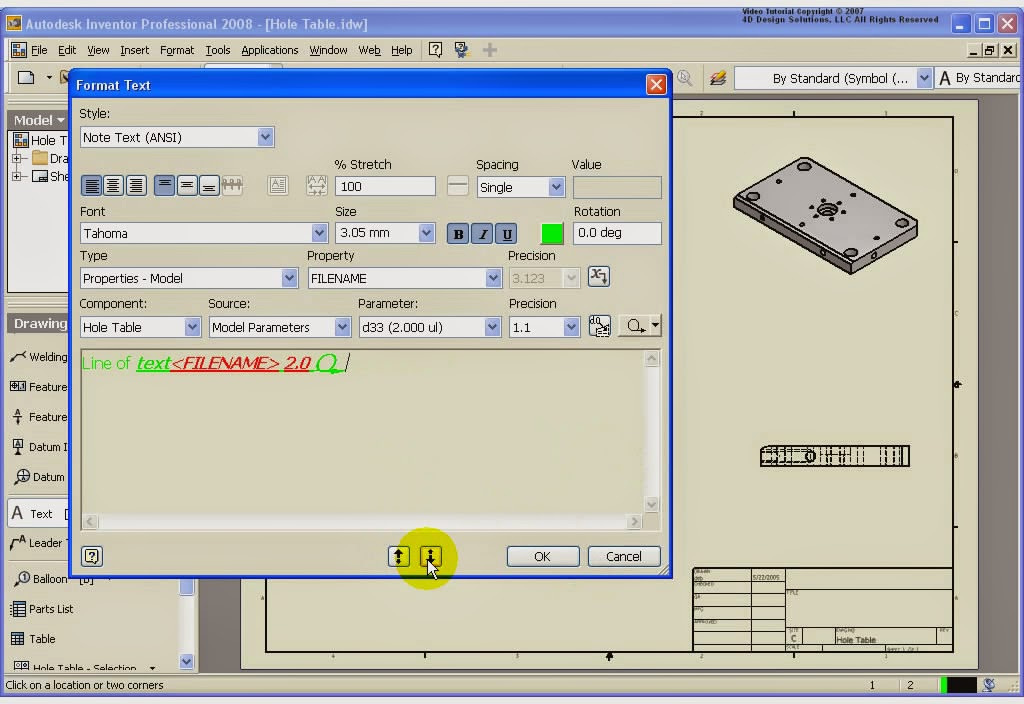1024x704 pixels.
Task: Click the Add Text Parameter button for property
Action: tap(599, 277)
